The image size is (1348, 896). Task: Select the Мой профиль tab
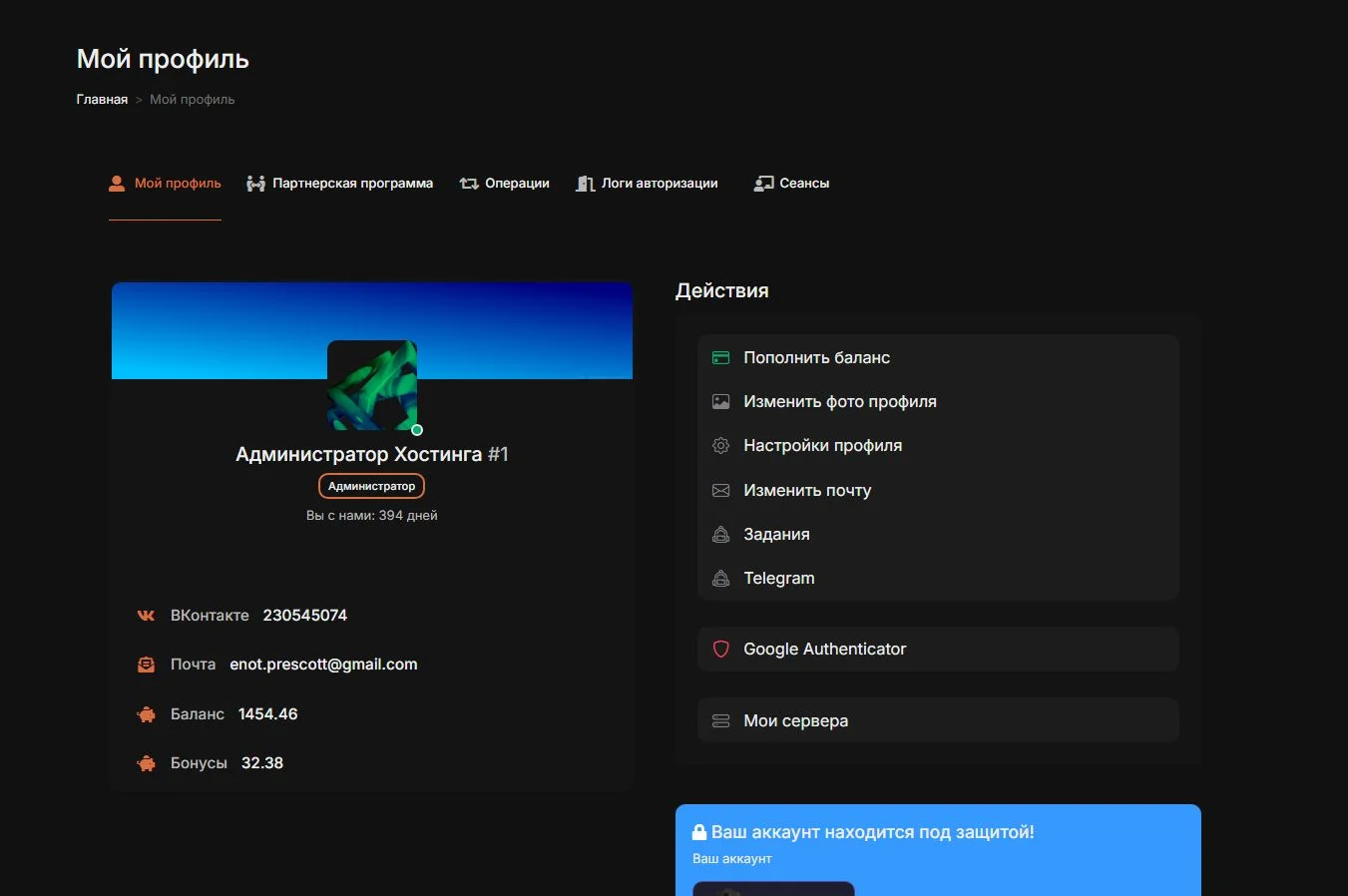click(x=166, y=184)
